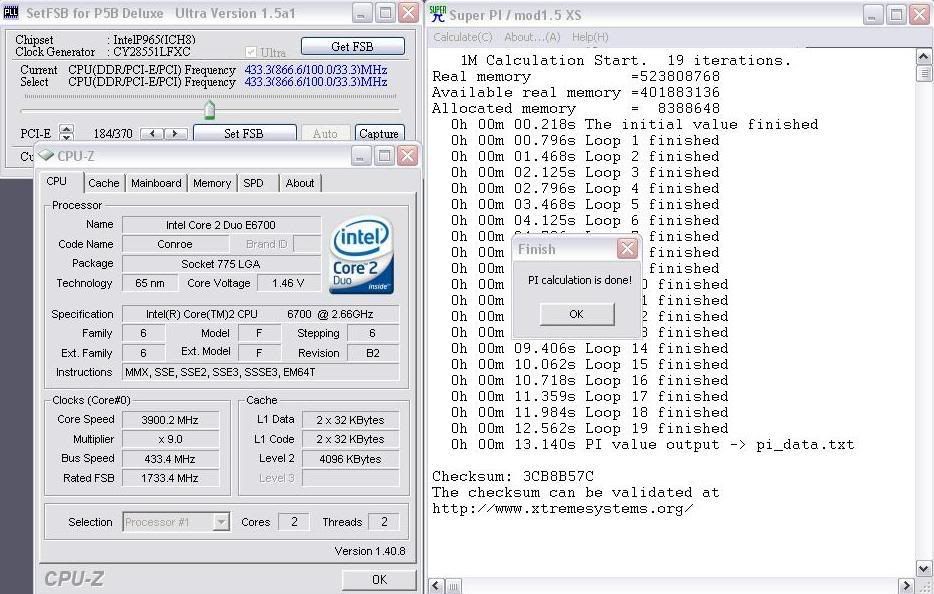
Task: Select the SPD tab in CPU-Z
Action: coord(253,183)
